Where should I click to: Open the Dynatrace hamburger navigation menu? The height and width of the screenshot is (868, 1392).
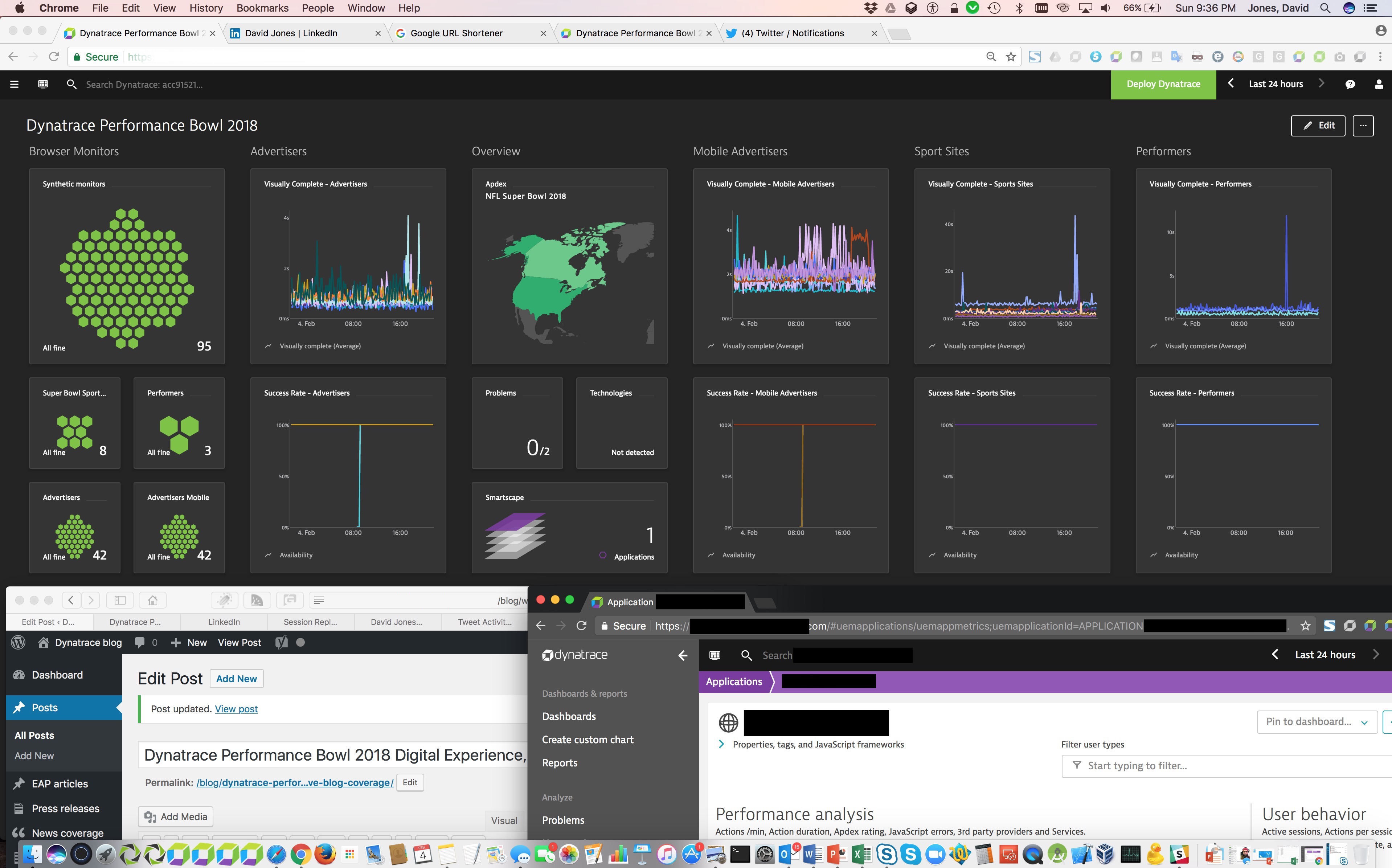15,85
